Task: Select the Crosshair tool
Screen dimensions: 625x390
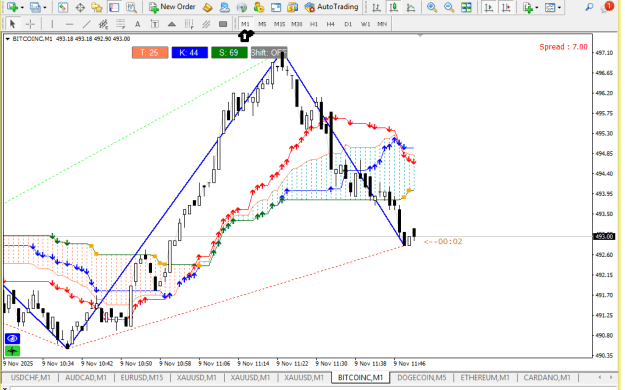Action: (30, 24)
